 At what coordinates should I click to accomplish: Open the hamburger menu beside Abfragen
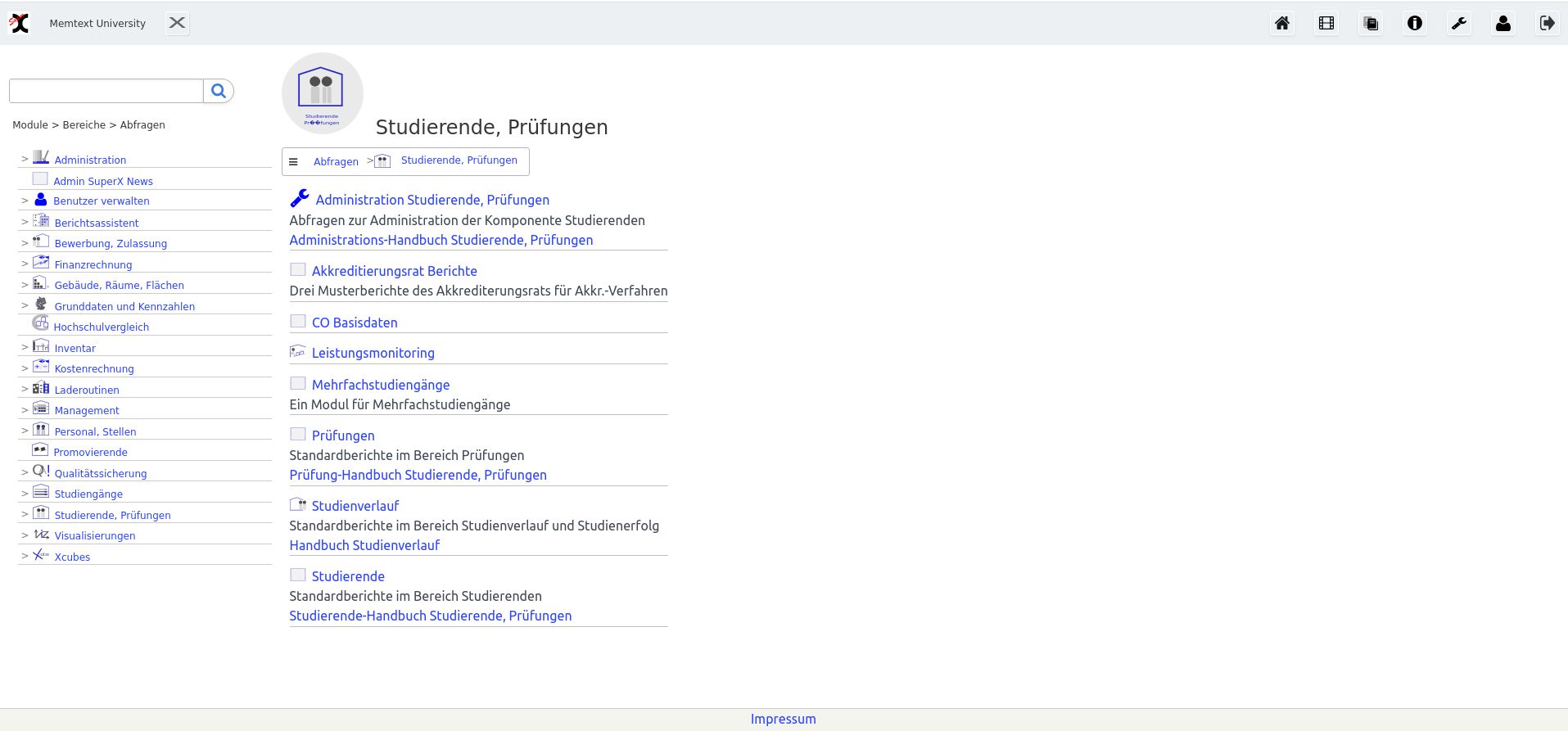(x=293, y=162)
